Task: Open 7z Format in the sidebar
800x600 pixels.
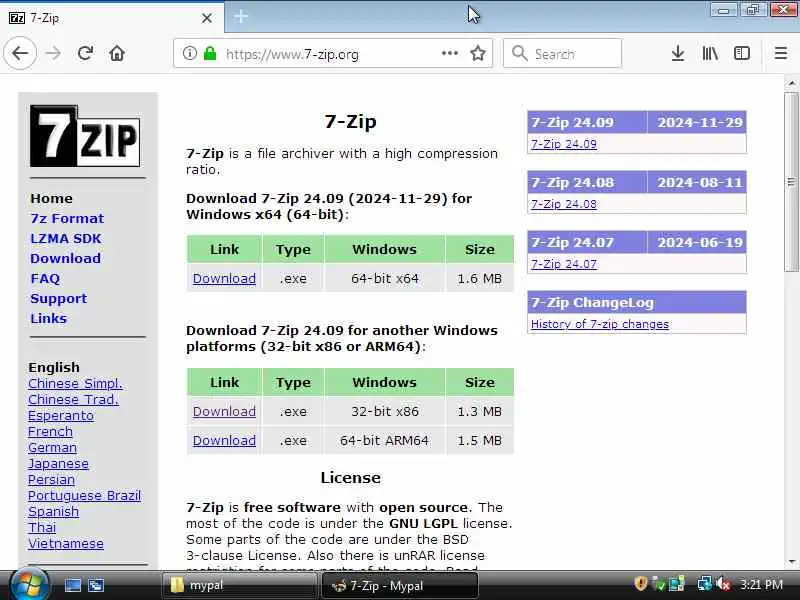Action: tap(67, 218)
